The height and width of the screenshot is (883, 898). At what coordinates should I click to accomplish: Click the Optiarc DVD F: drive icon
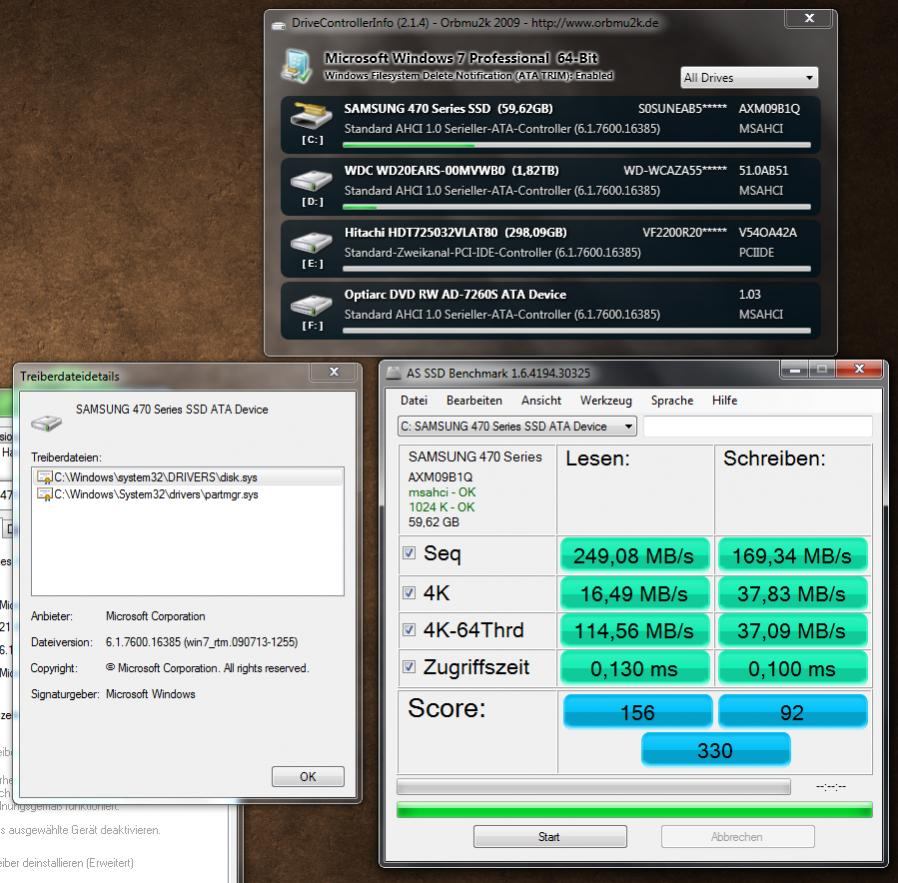coord(311,305)
